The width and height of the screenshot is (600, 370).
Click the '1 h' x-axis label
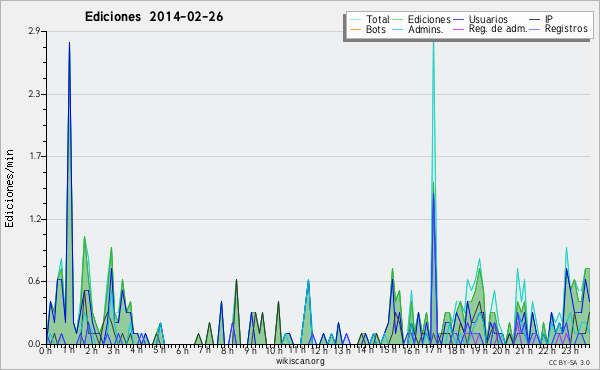pos(69,350)
